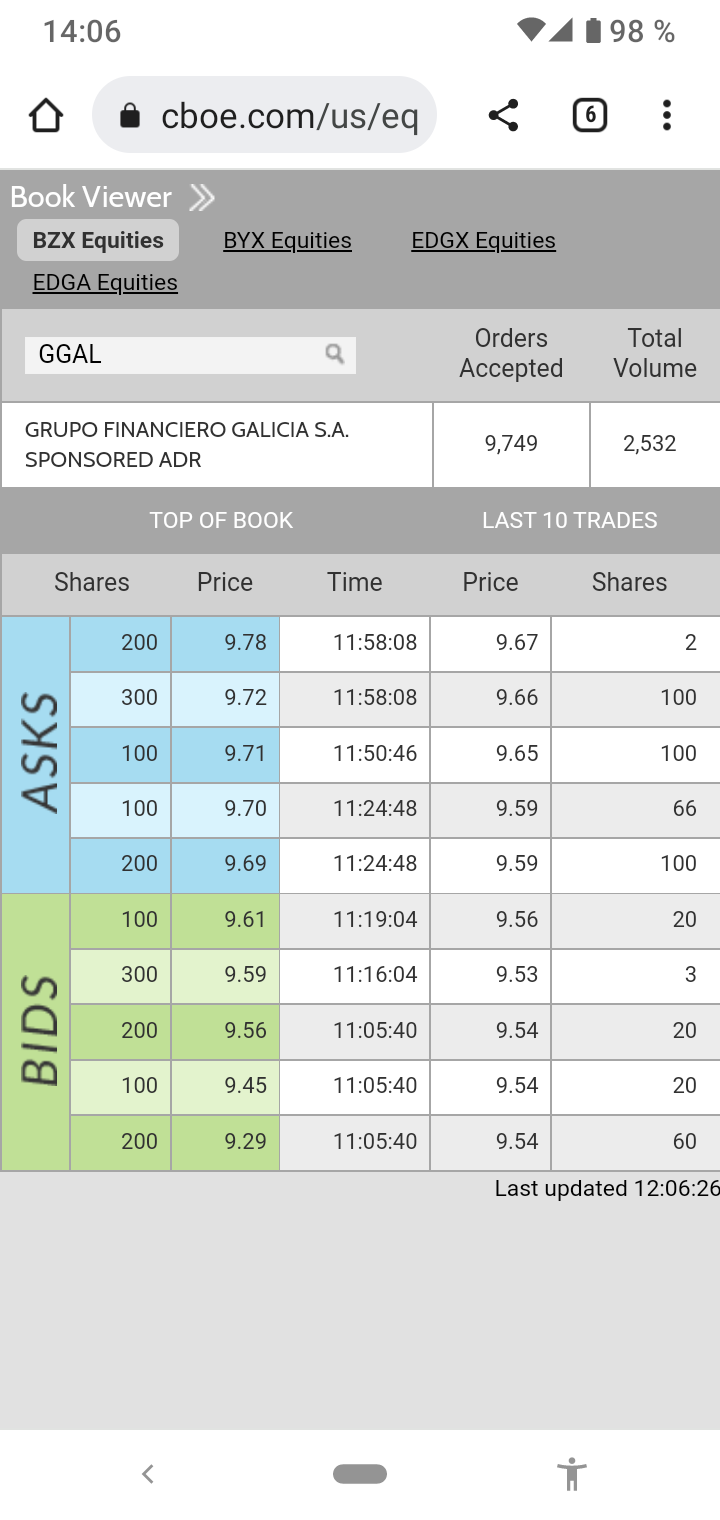This screenshot has height=1520, width=720.
Task: Select the 9.61 top bid price cell
Action: tap(226, 920)
